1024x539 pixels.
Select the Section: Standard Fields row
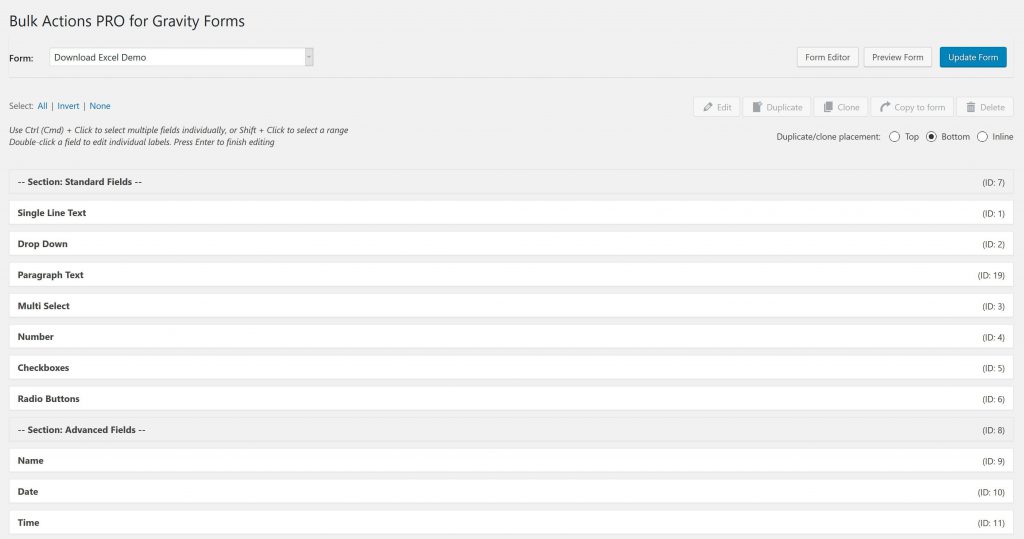tap(511, 182)
